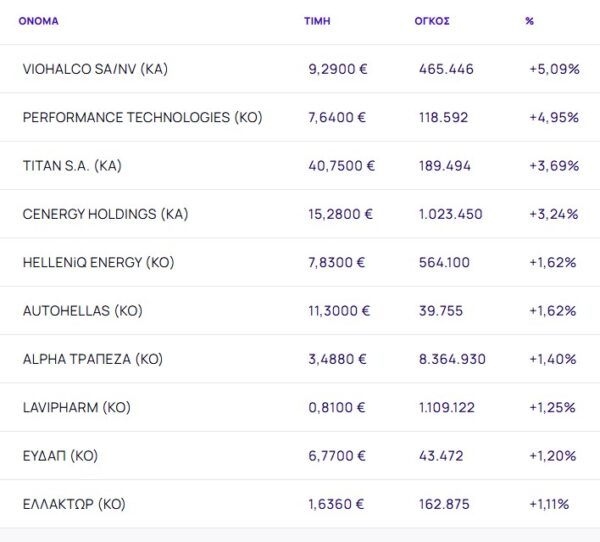Select the ΕΛΛΑΚΤΩΡ (KO) row
This screenshot has height=542, width=600.
click(x=74, y=504)
